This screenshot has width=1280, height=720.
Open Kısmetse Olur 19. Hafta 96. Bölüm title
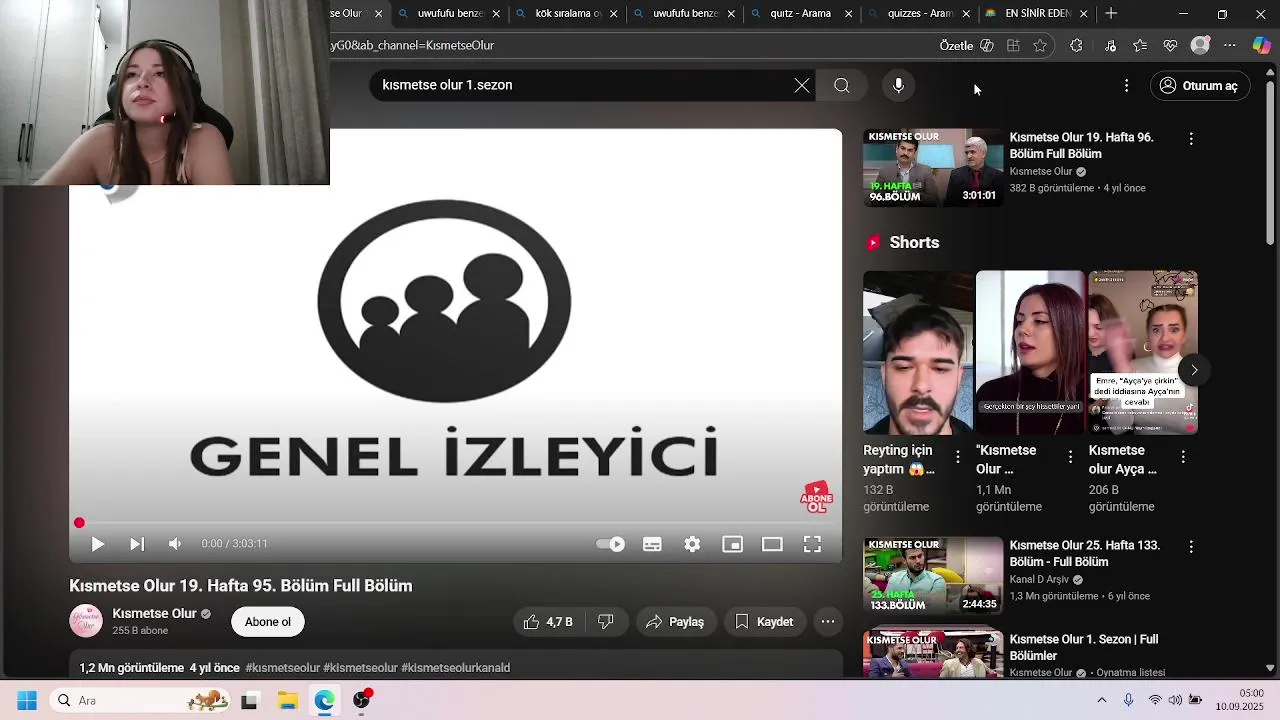tap(1081, 145)
